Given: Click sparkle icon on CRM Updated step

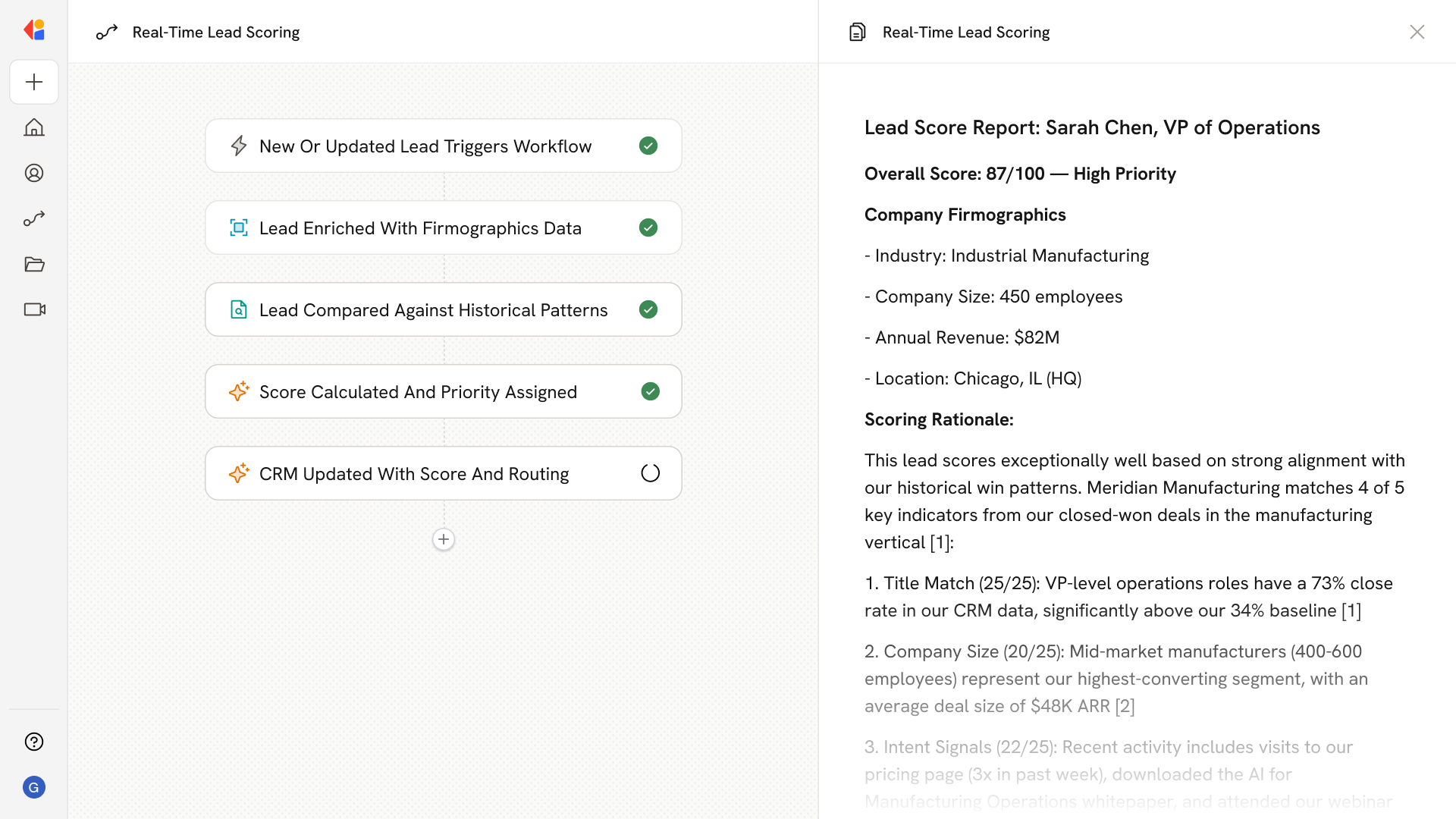Looking at the screenshot, I should (239, 473).
